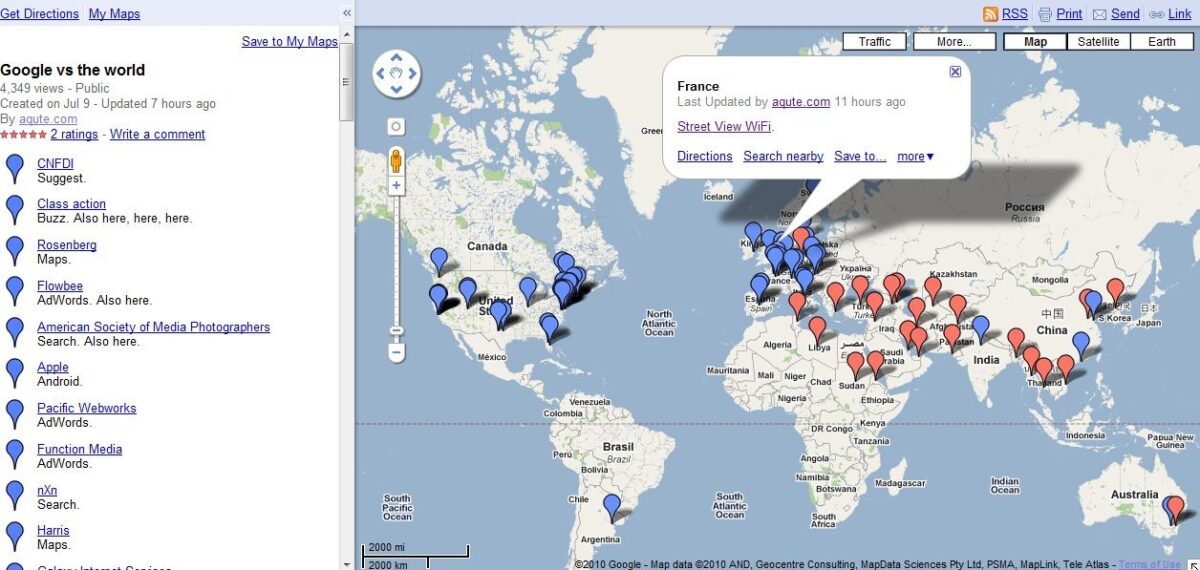Click the red pin in Kazakhstan
Viewport: 1200px width, 570px height.
(932, 290)
